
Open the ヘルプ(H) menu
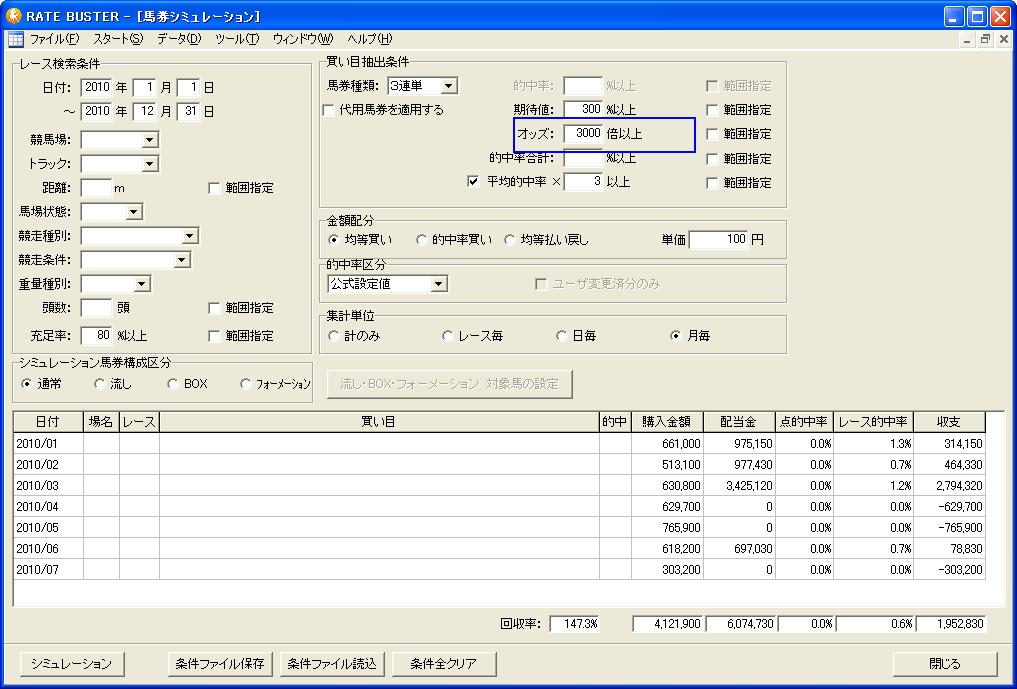(370, 39)
